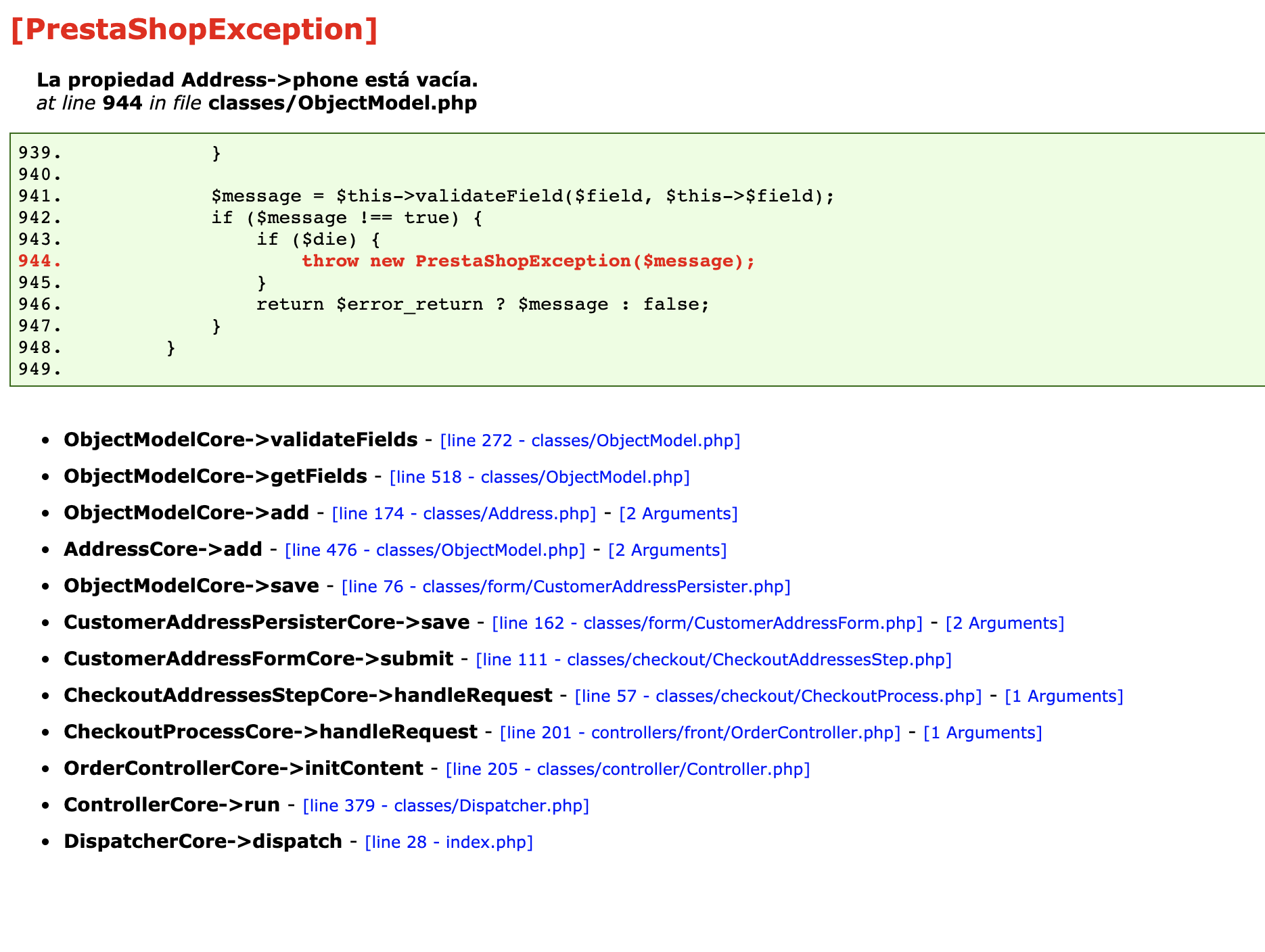Click code line 943 if ($die) statement
Viewport: 1265px width, 952px height.
point(318,239)
